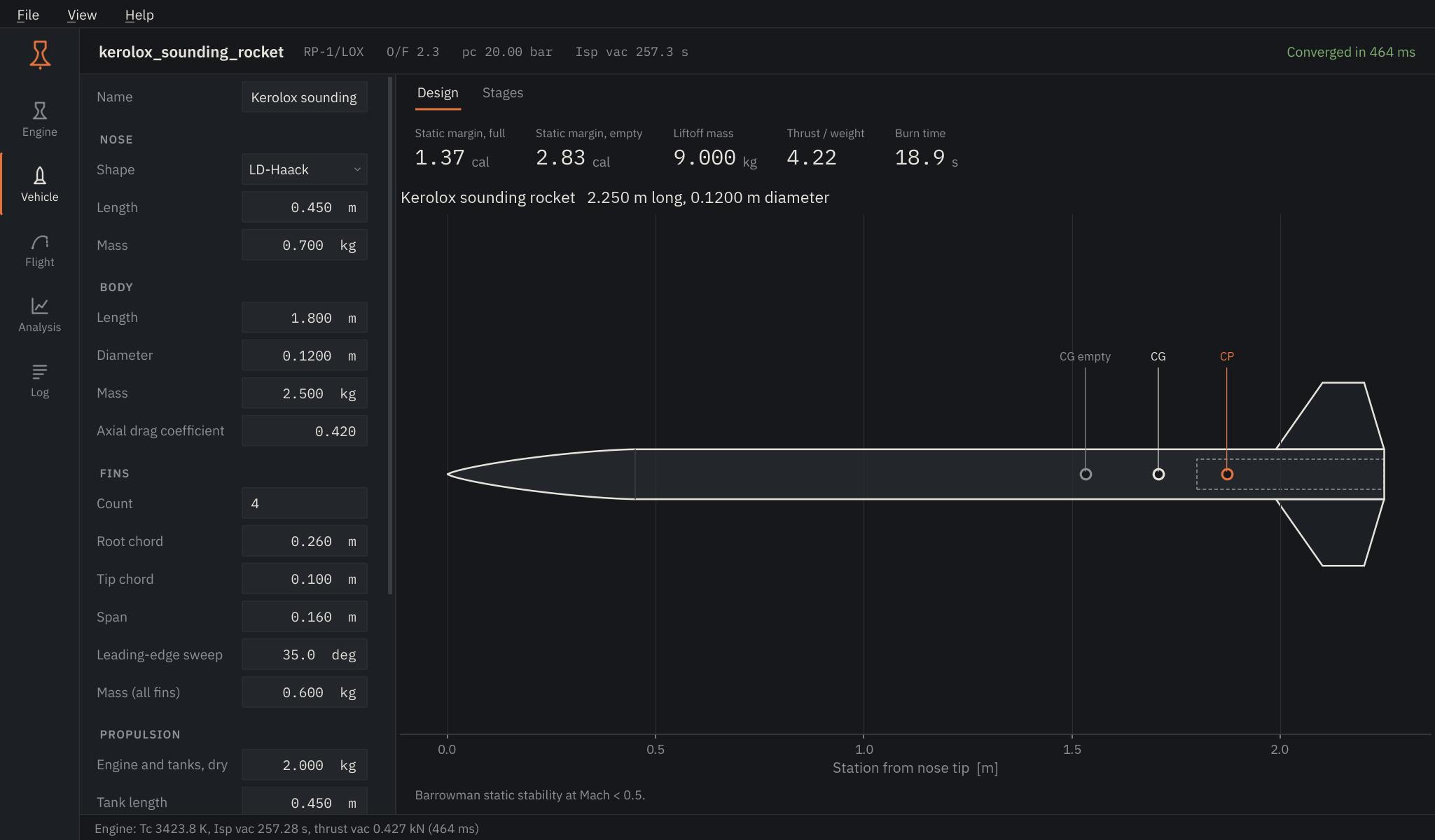1435x840 pixels.
Task: Click the Converged in 464 ms status
Action: pyautogui.click(x=1351, y=52)
